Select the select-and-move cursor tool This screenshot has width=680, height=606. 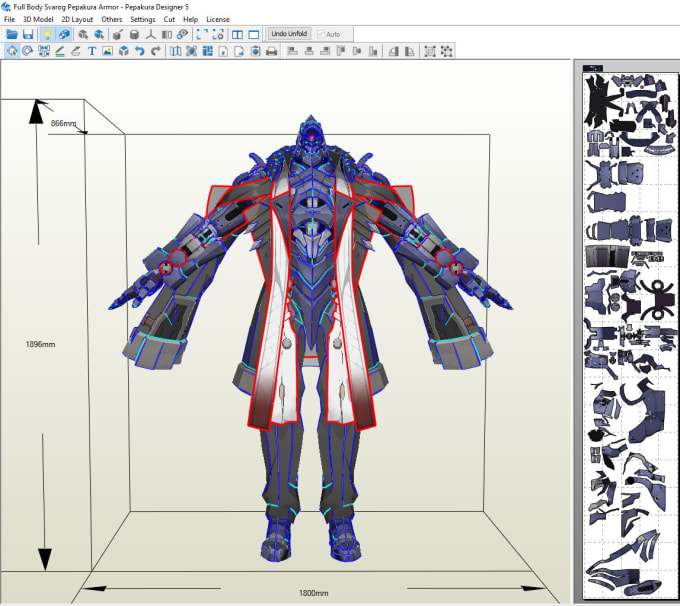coord(12,51)
